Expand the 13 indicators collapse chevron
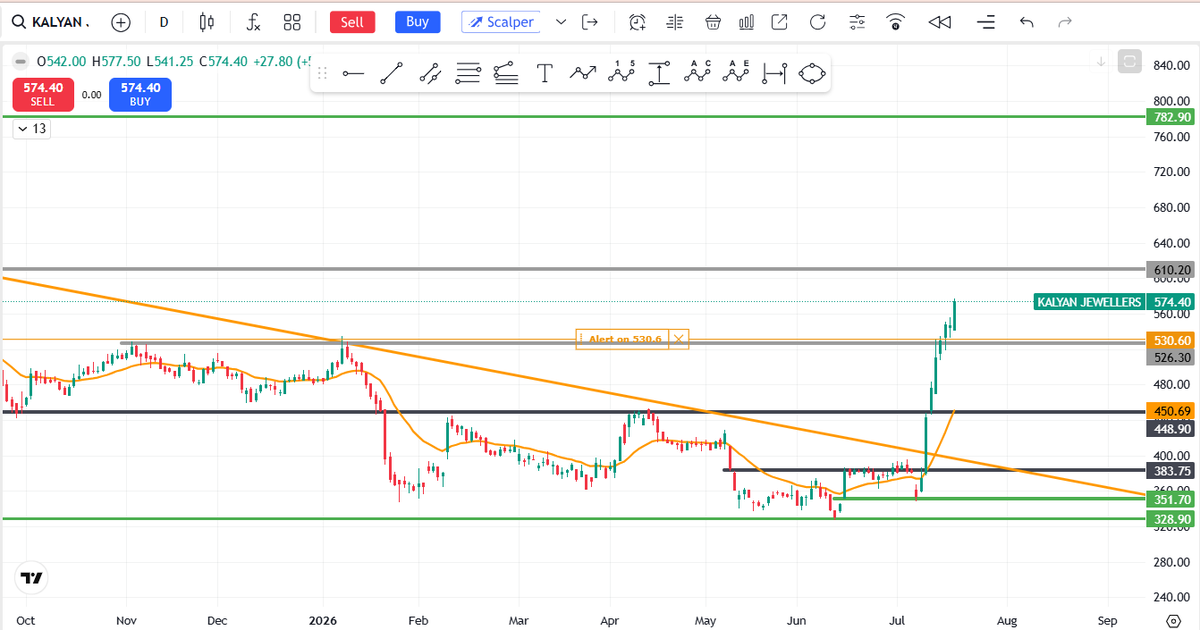1200x630 pixels. click(30, 128)
